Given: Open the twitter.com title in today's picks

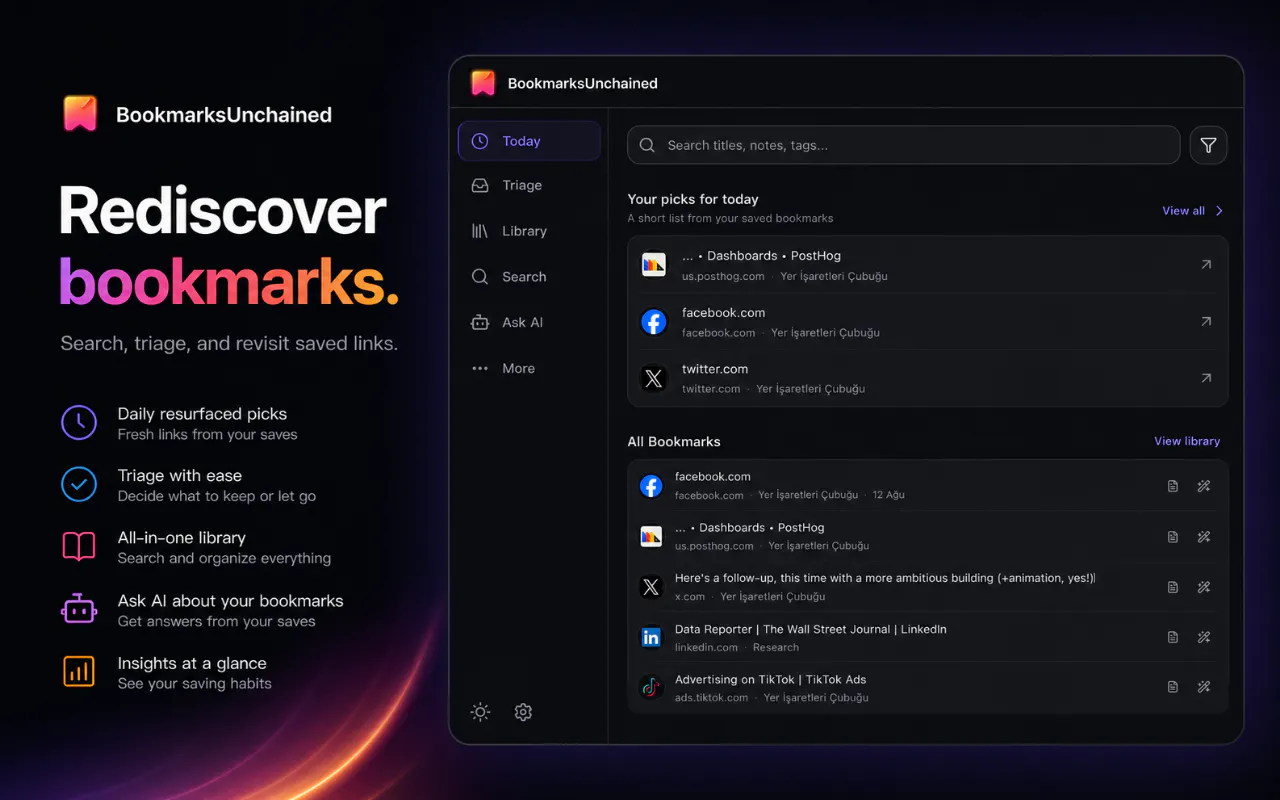Looking at the screenshot, I should pos(715,369).
